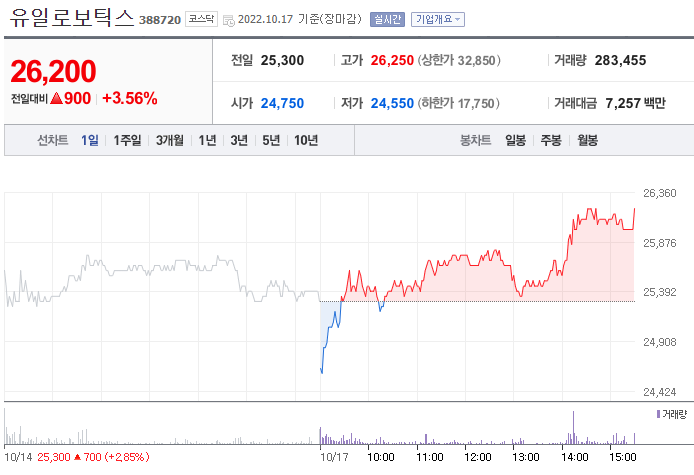Select the 3년 chart period
The width and height of the screenshot is (694, 475).
239,140
